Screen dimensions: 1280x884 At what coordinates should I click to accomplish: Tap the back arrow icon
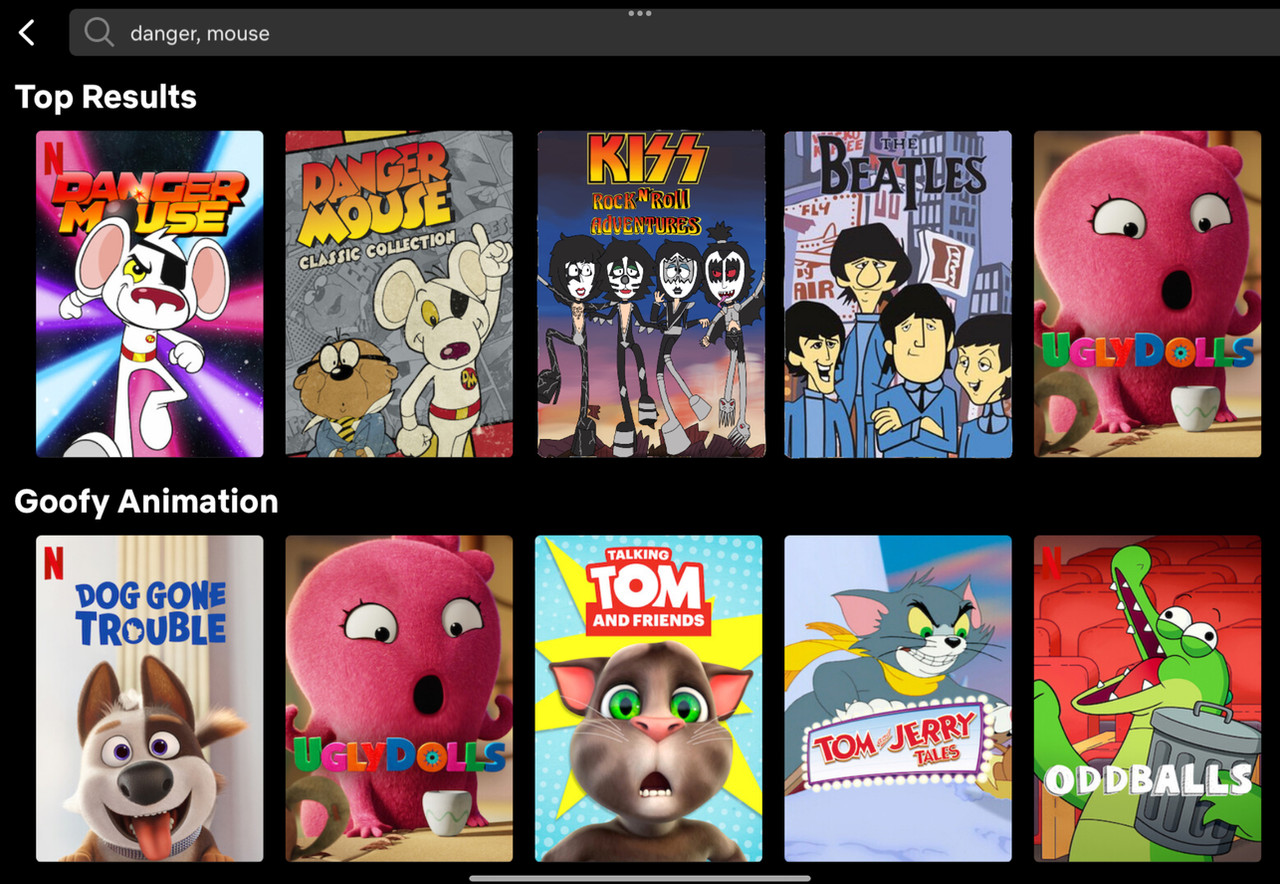(27, 33)
